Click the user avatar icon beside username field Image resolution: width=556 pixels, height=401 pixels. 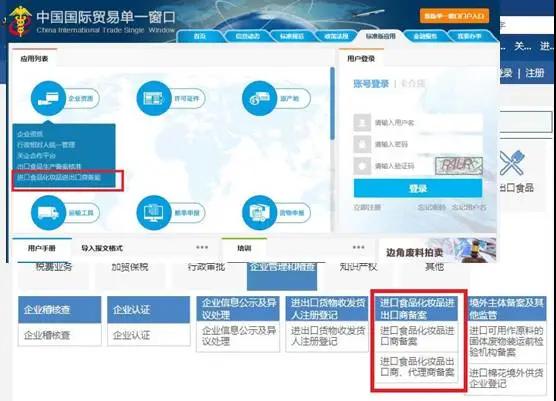(362, 123)
